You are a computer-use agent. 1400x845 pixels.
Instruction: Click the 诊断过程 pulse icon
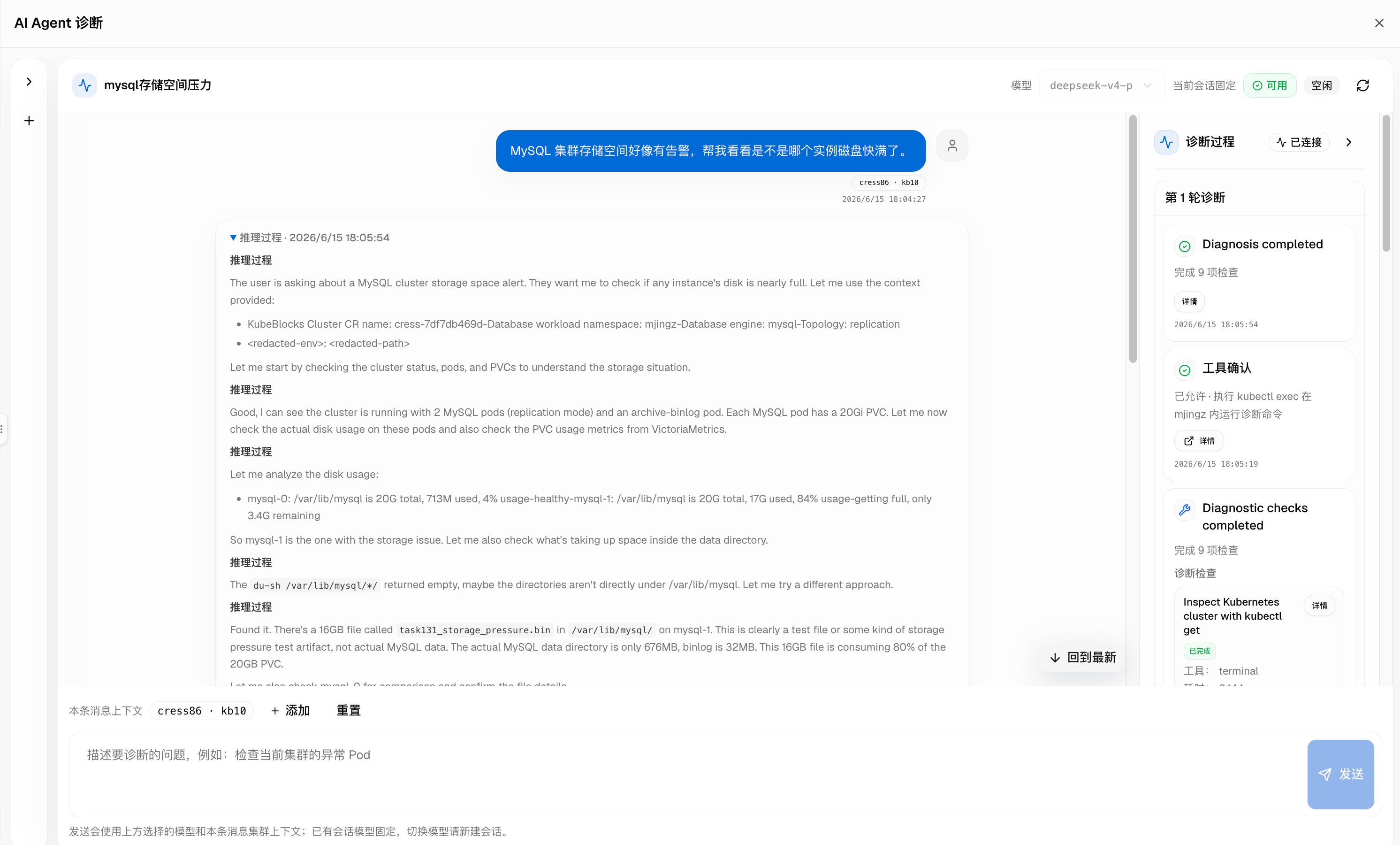[x=1166, y=142]
